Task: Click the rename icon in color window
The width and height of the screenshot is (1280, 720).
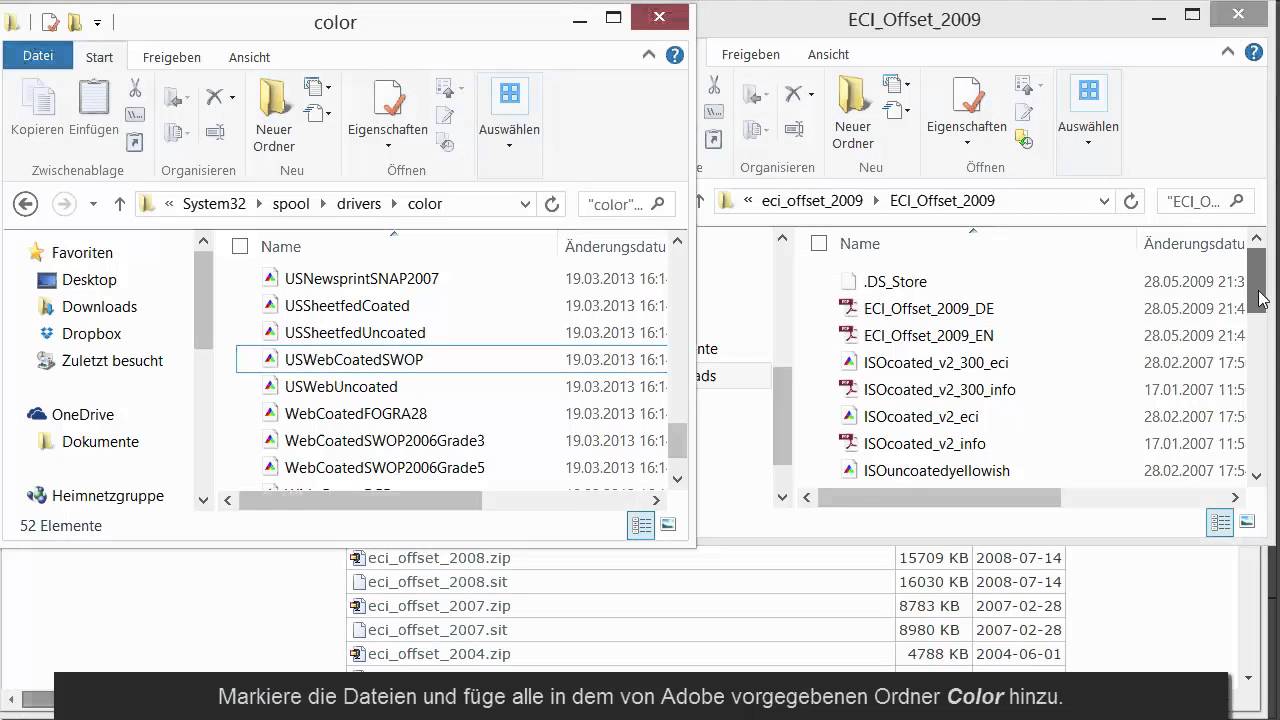Action: point(215,131)
